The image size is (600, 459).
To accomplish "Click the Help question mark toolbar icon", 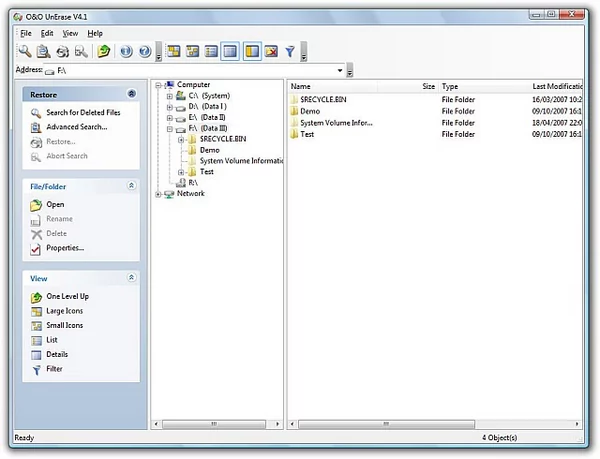I will [x=145, y=51].
